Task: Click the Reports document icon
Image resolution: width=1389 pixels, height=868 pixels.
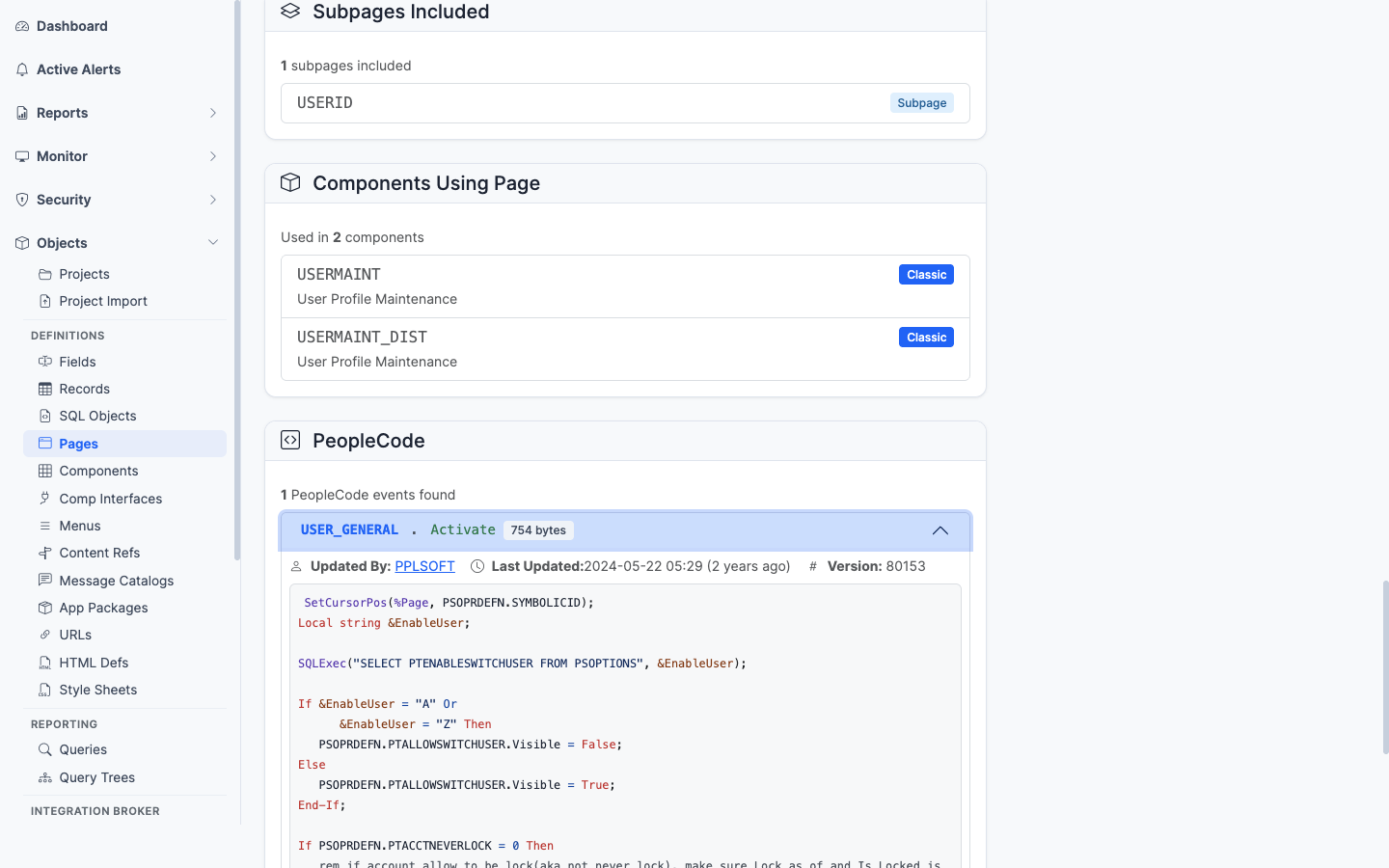Action: 22,113
